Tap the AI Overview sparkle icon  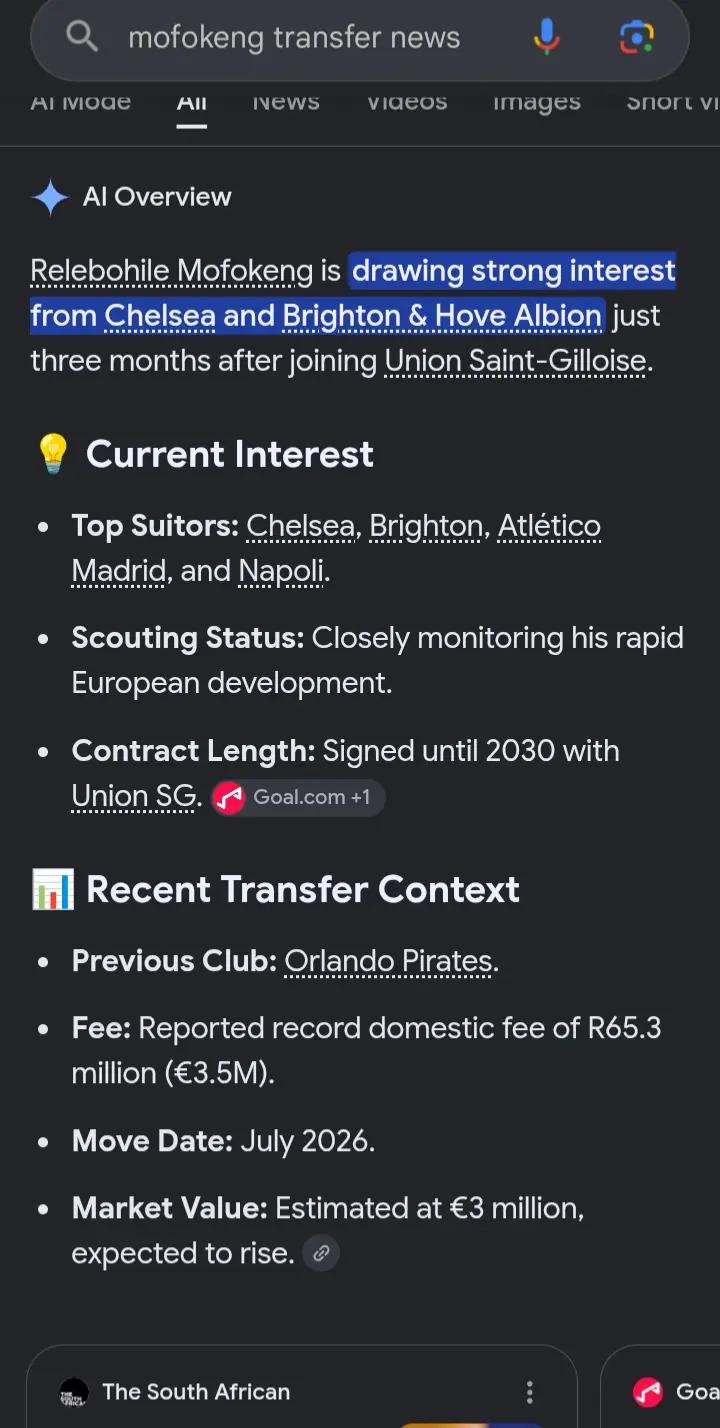pyautogui.click(x=50, y=197)
